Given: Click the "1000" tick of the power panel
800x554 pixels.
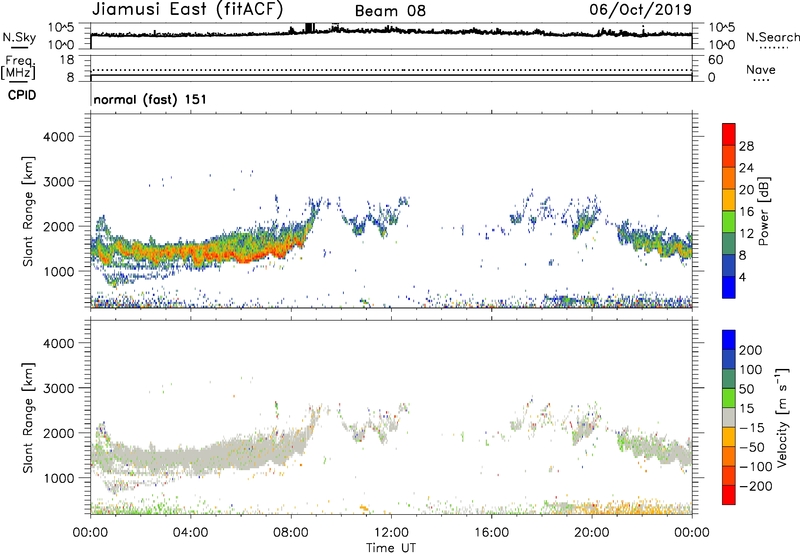Looking at the screenshot, I should (x=59, y=271).
